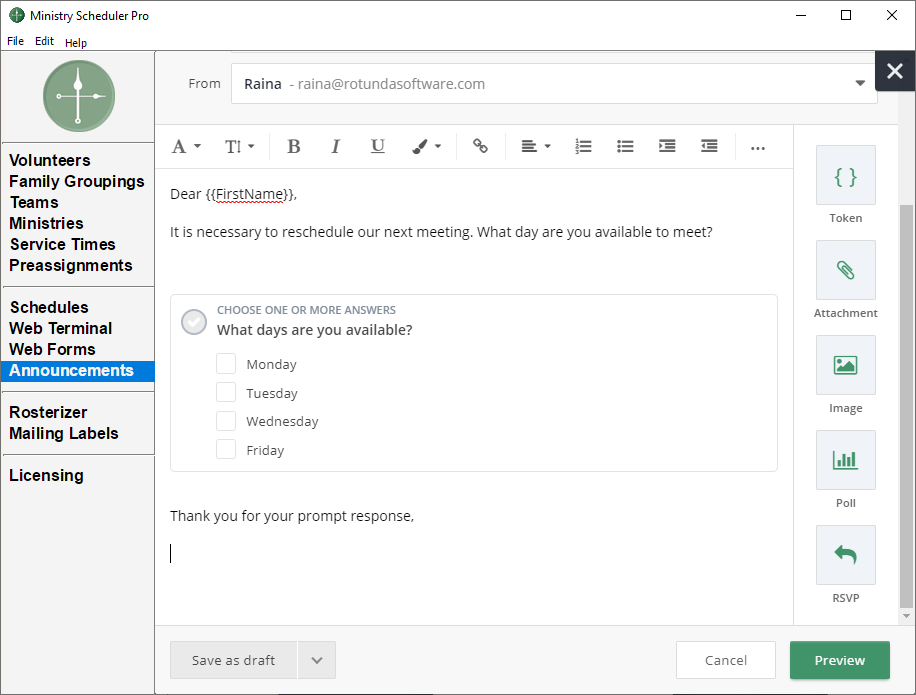
Task: Click the scrollbar down arrow
Action: tap(906, 616)
